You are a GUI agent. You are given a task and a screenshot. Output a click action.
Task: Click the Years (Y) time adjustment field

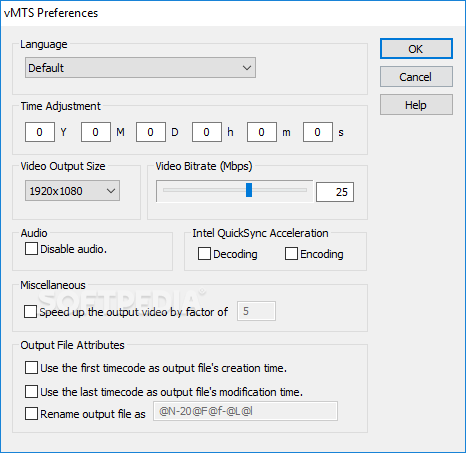[x=40, y=132]
